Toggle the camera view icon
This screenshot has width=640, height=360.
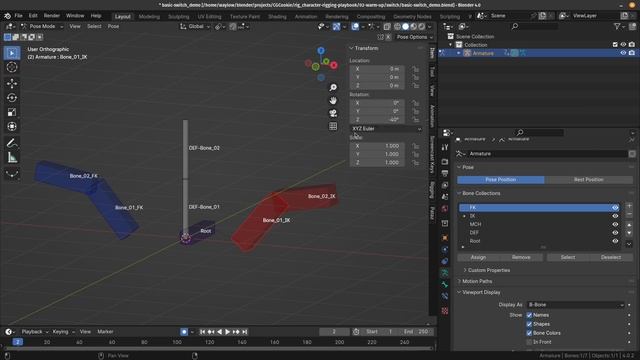(x=333, y=113)
